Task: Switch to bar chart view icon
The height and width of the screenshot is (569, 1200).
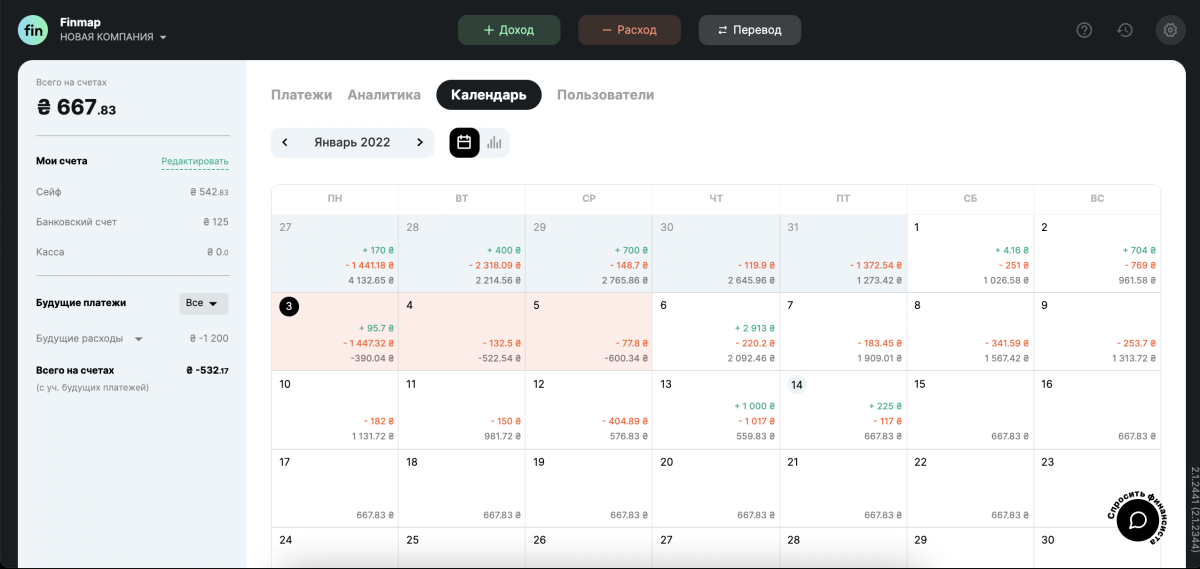Action: point(494,143)
